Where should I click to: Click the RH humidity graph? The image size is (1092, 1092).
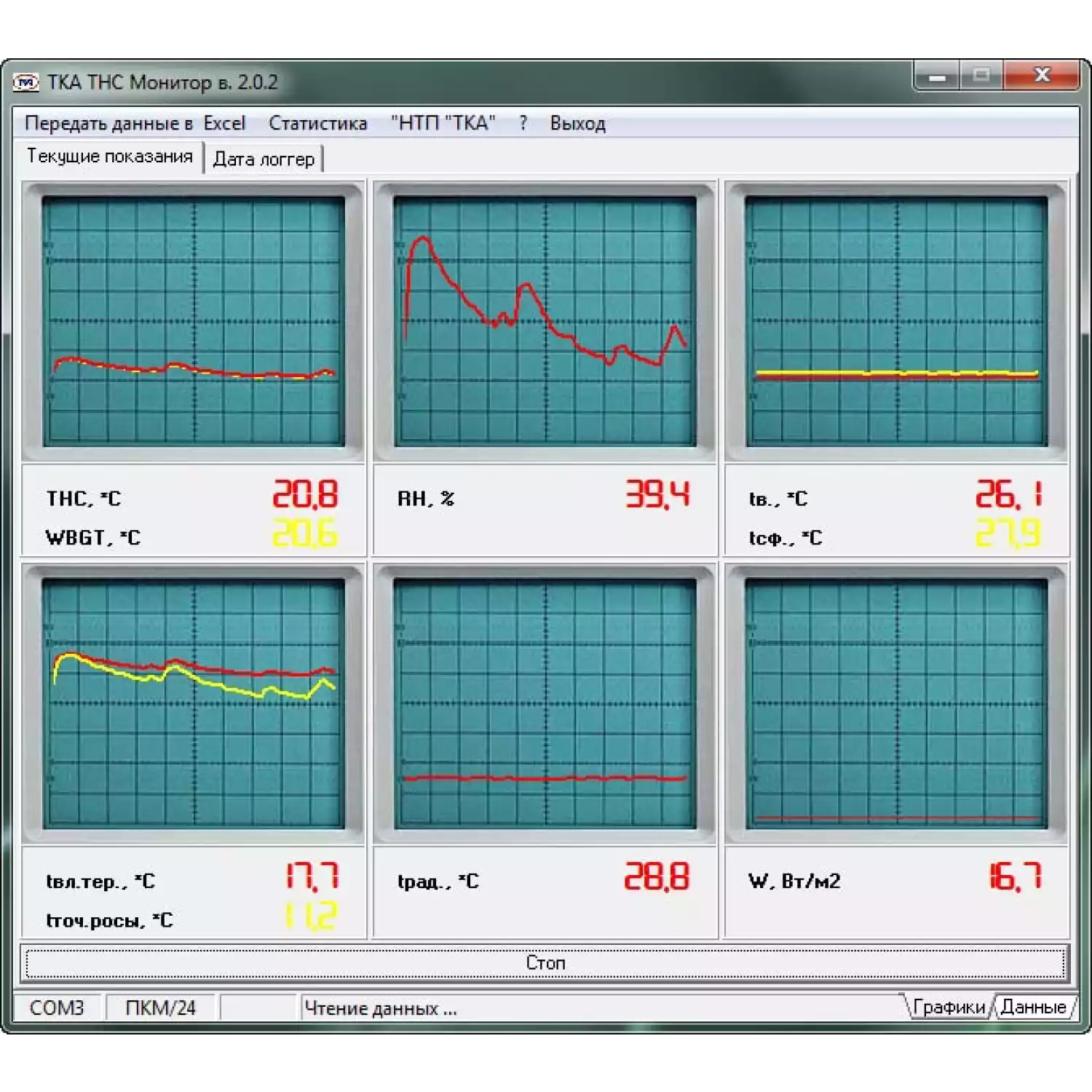click(545, 321)
